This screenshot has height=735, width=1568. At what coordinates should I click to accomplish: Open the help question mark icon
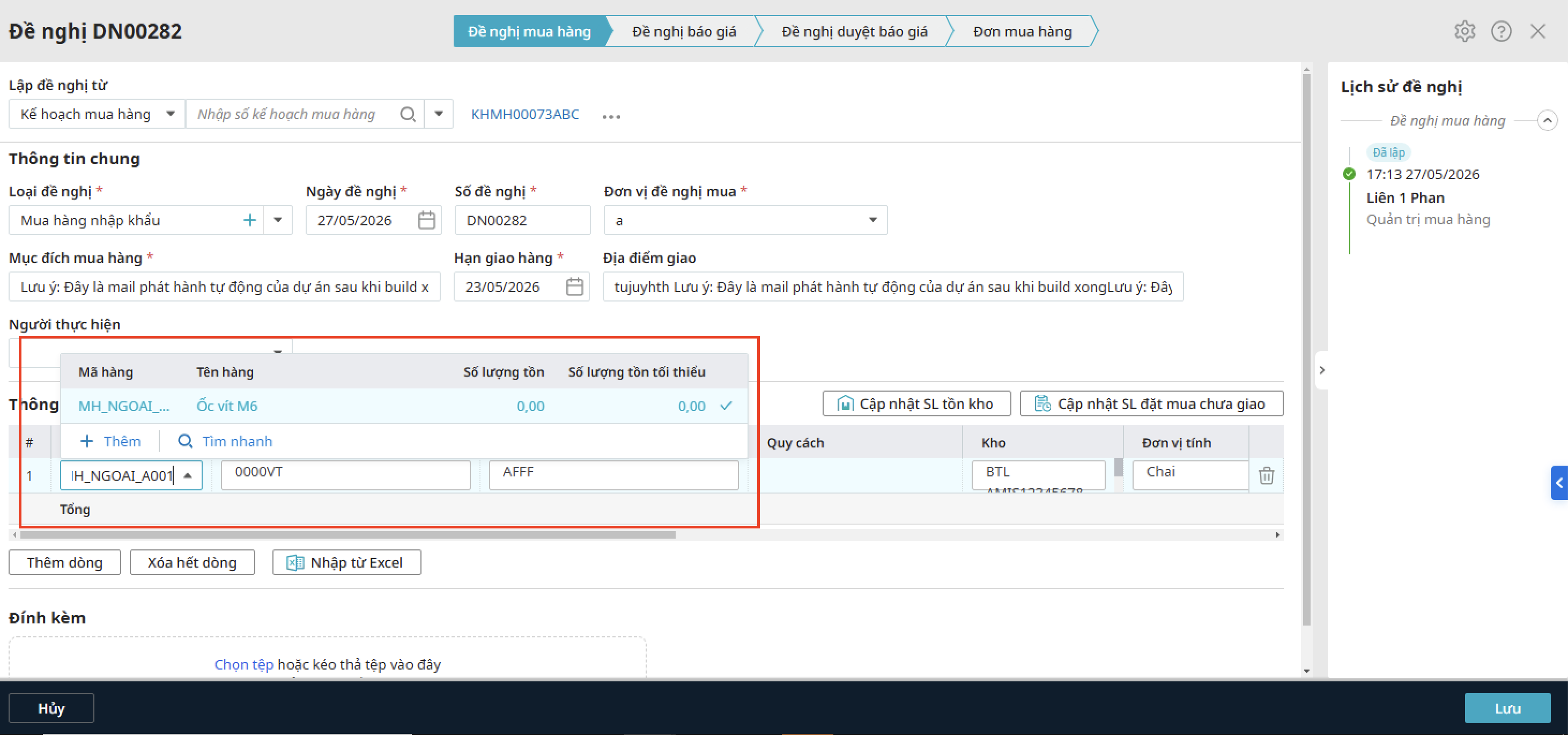(x=1501, y=31)
